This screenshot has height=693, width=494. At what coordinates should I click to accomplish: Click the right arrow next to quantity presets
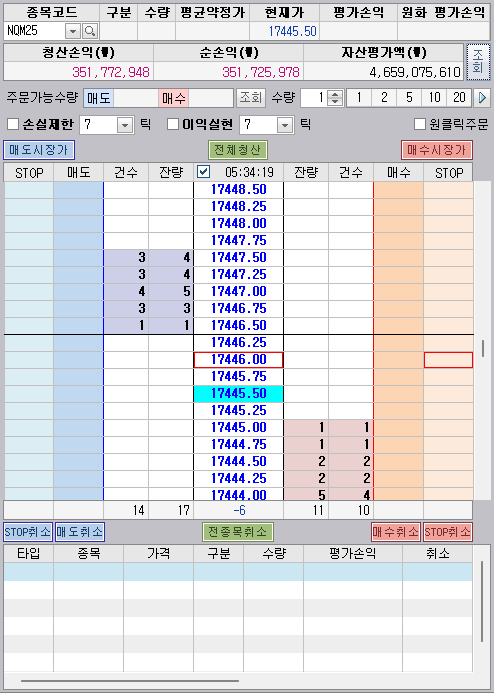point(482,97)
